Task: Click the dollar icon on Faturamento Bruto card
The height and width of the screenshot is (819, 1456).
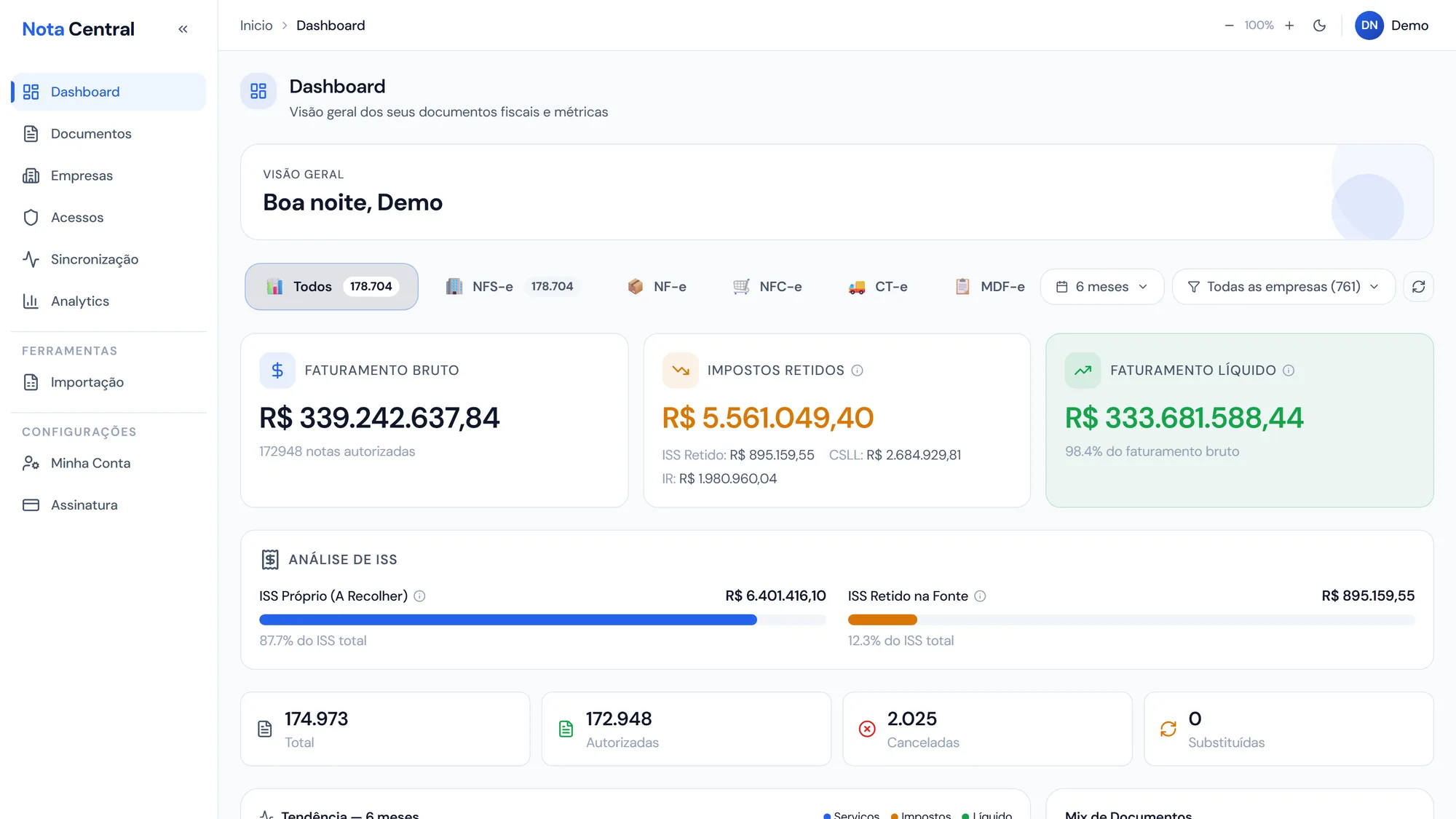Action: tap(277, 371)
